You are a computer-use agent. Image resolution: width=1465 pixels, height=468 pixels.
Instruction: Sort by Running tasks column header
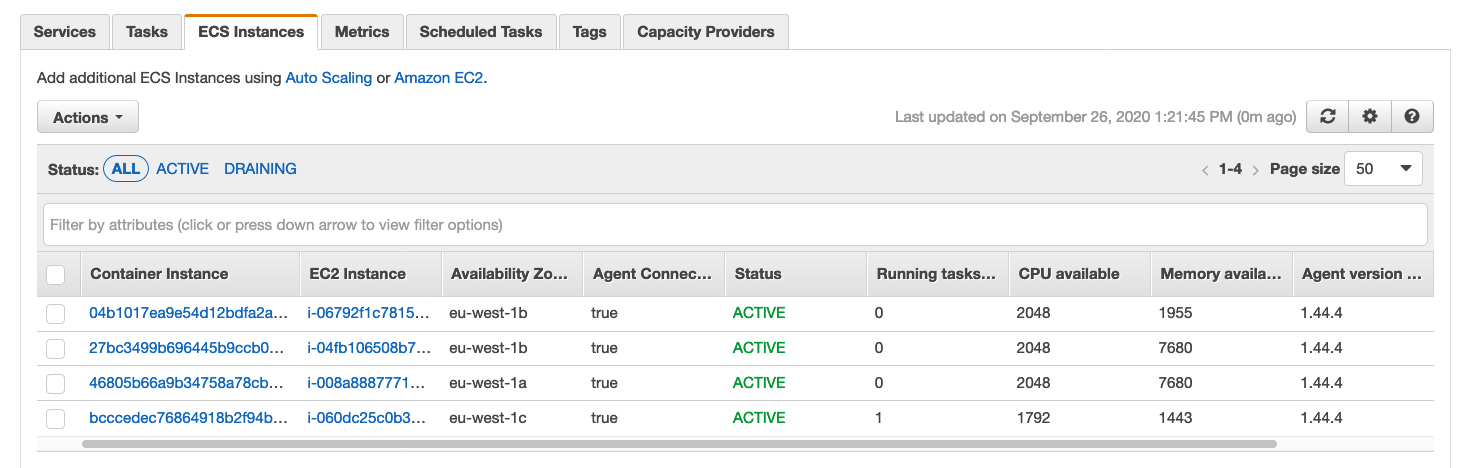coord(936,274)
